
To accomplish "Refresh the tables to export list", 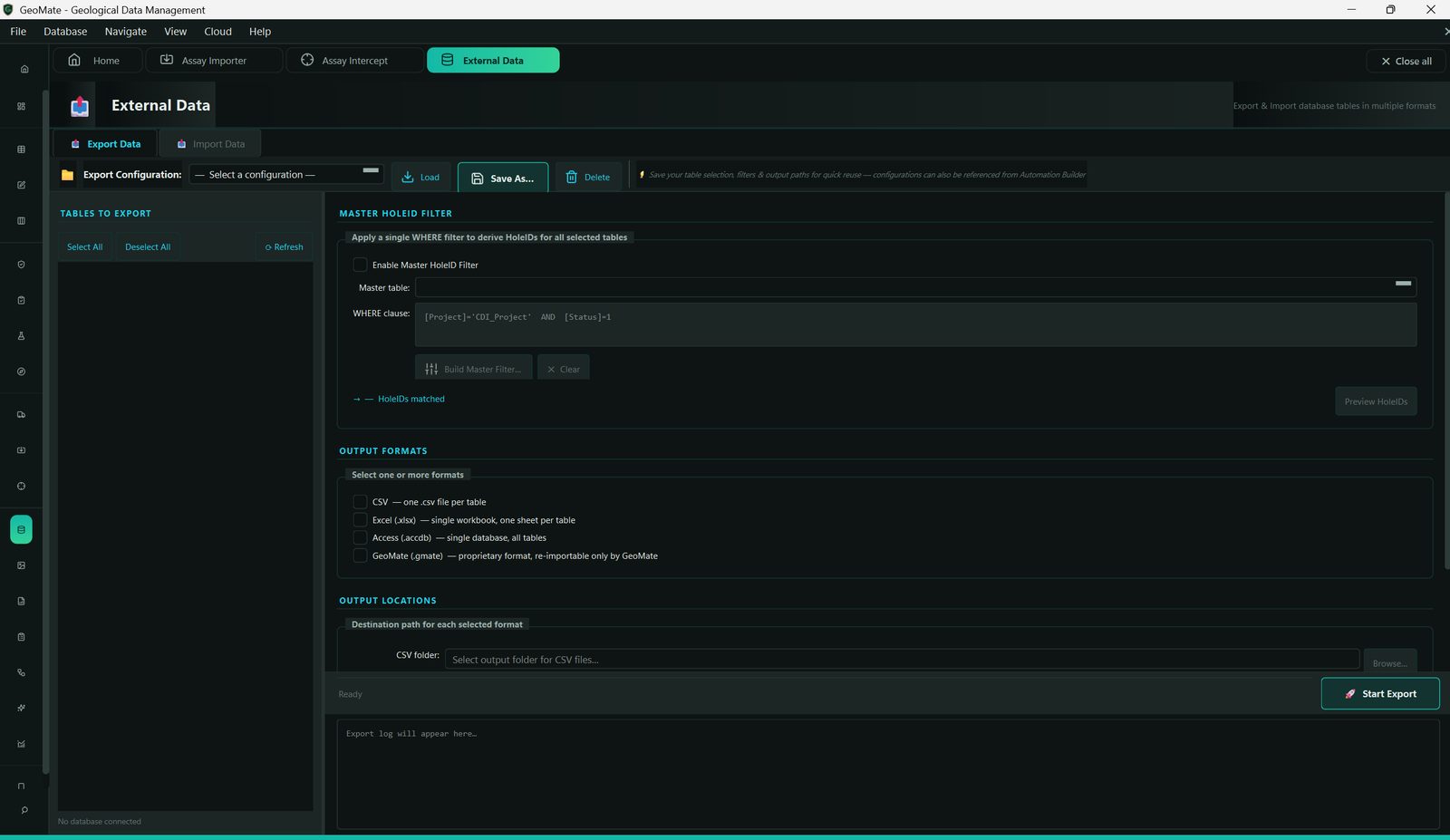I will coord(285,247).
